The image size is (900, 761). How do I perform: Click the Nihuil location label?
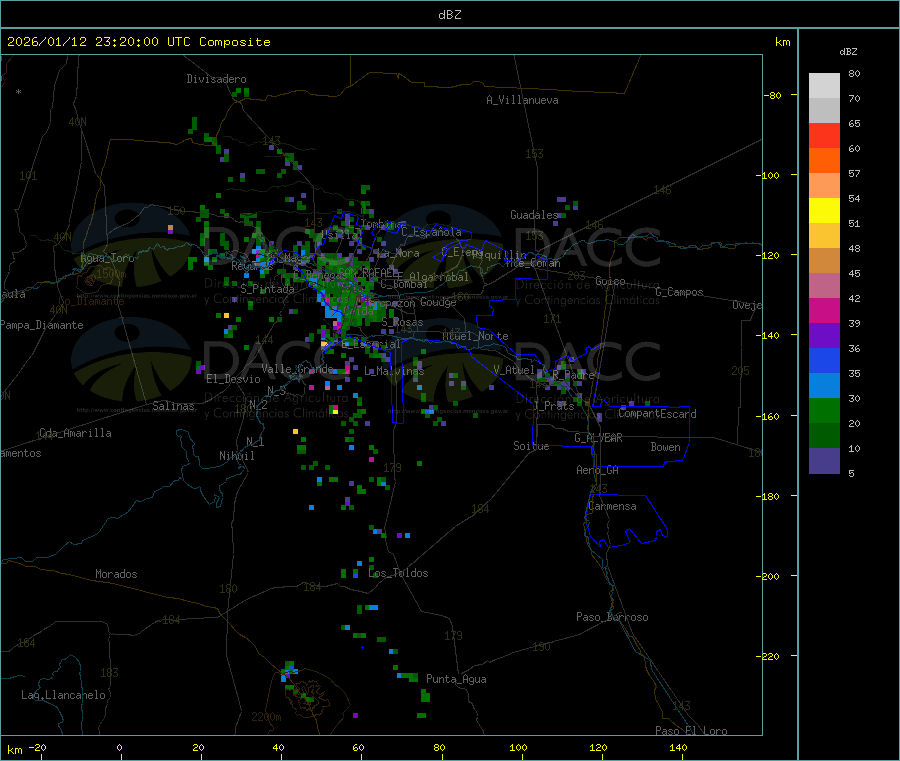(x=236, y=456)
